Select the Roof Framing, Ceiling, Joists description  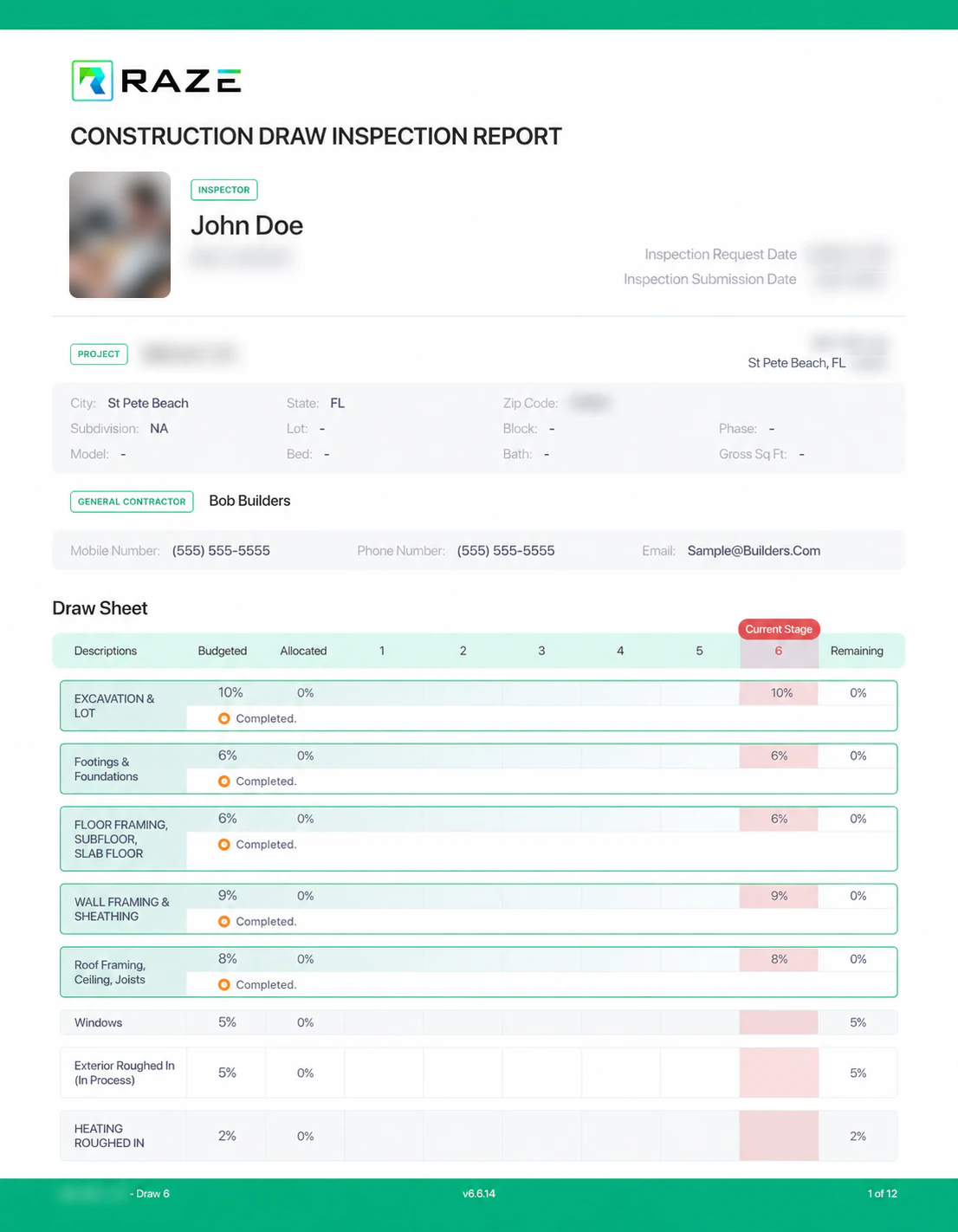point(110,972)
